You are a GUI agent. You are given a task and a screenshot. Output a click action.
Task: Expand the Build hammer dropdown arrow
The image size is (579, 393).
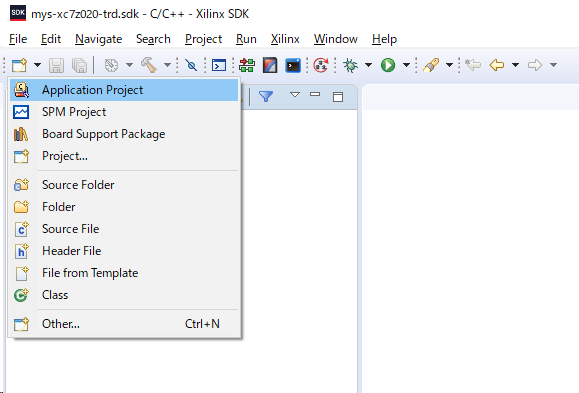pyautogui.click(x=167, y=65)
